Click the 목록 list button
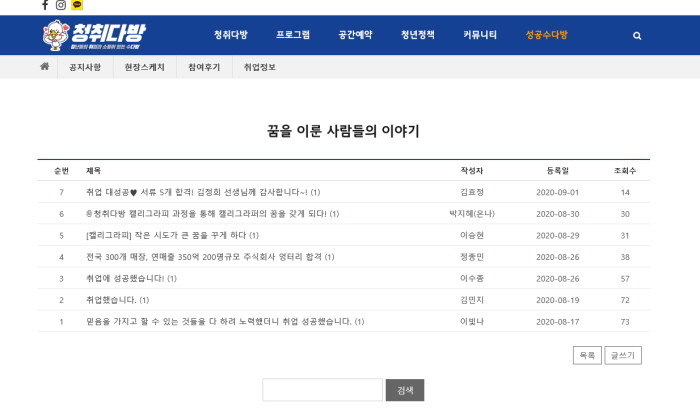Image resolution: width=700 pixels, height=416 pixels. pyautogui.click(x=586, y=355)
